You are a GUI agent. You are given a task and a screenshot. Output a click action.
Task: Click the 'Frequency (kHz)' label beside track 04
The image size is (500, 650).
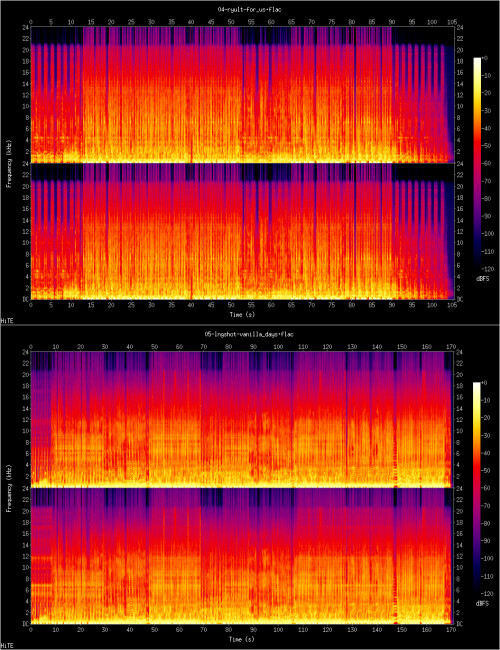[8, 163]
